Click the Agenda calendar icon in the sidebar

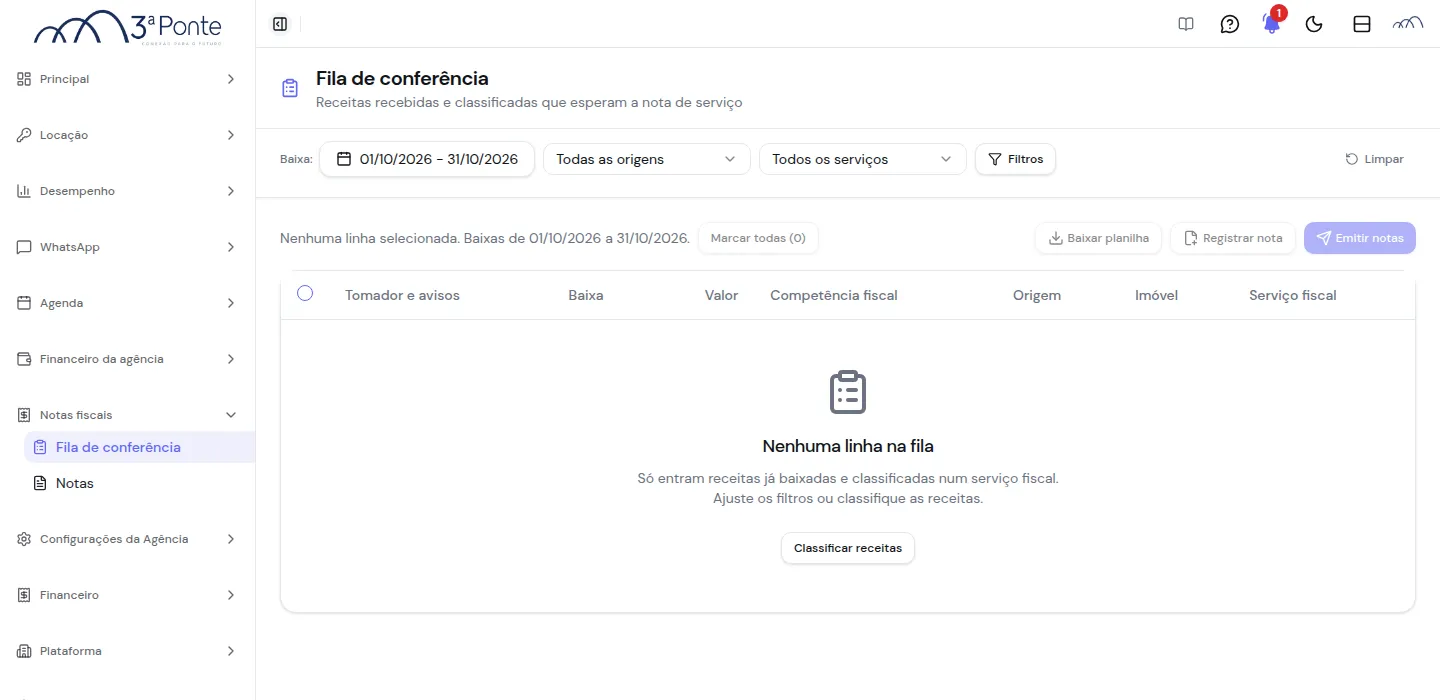click(24, 303)
